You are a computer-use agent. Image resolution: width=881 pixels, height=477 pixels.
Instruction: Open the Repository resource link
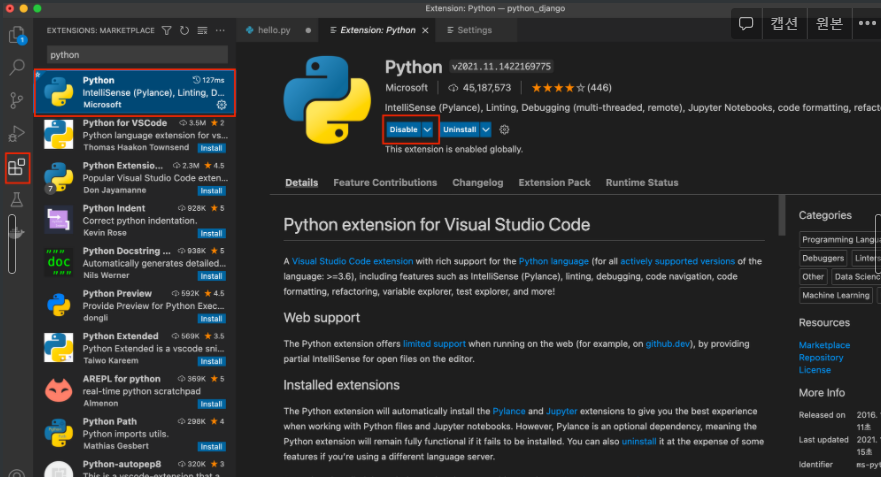(x=821, y=357)
